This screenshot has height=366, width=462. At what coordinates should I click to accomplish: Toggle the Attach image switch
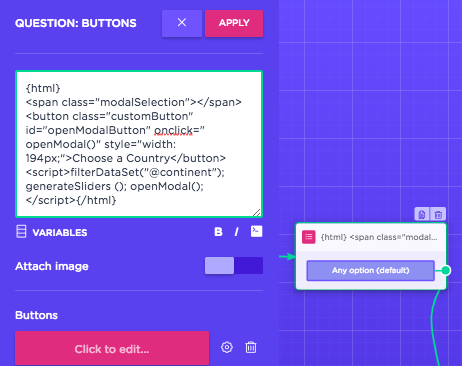pos(234,265)
